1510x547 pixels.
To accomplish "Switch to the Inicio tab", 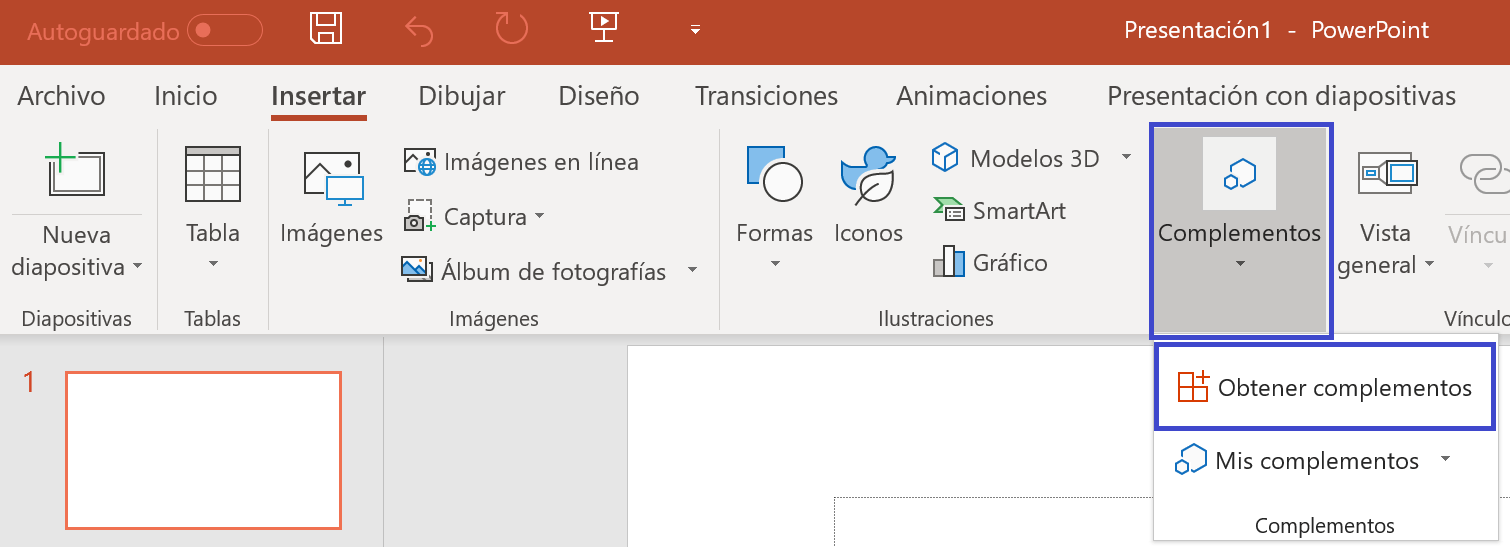I will (185, 96).
